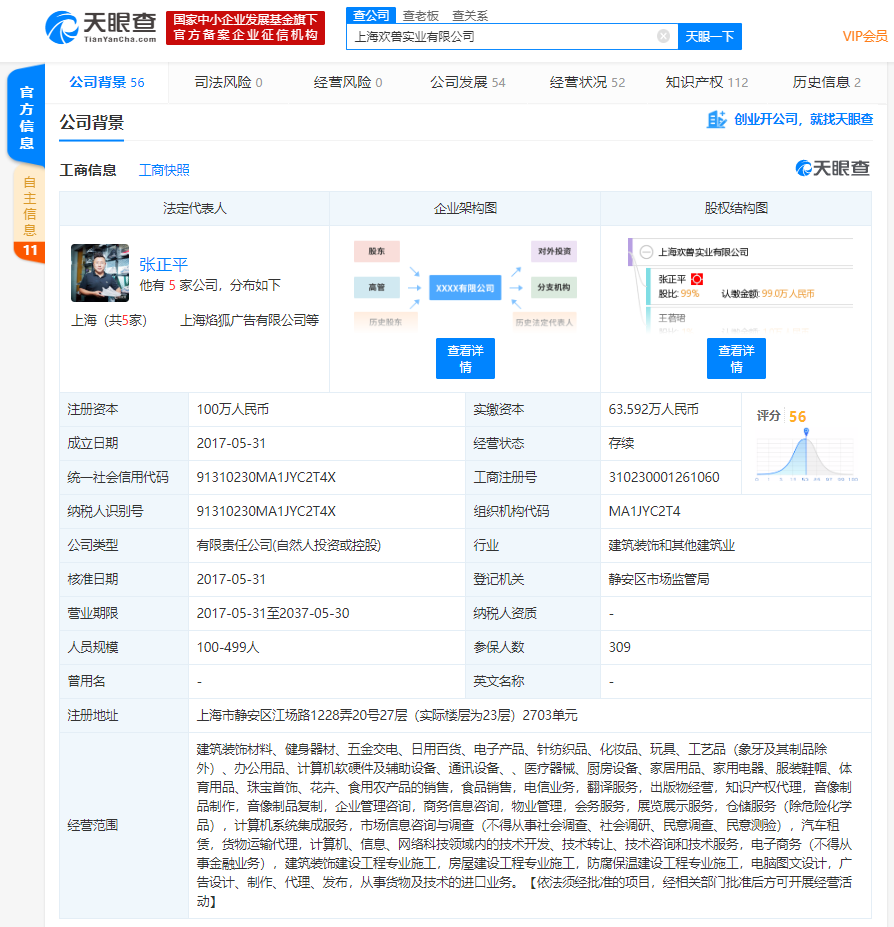894x927 pixels.
Task: Click the operating status value 存续
Action: 621,443
